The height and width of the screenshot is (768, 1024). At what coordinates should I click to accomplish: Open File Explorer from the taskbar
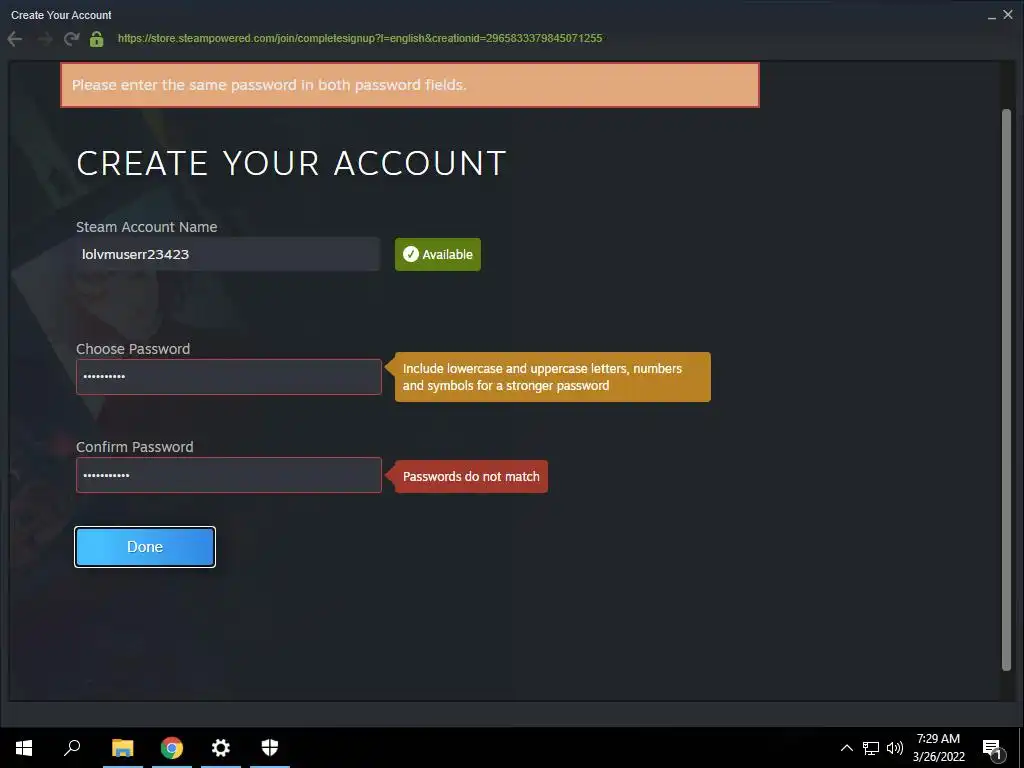coord(123,748)
